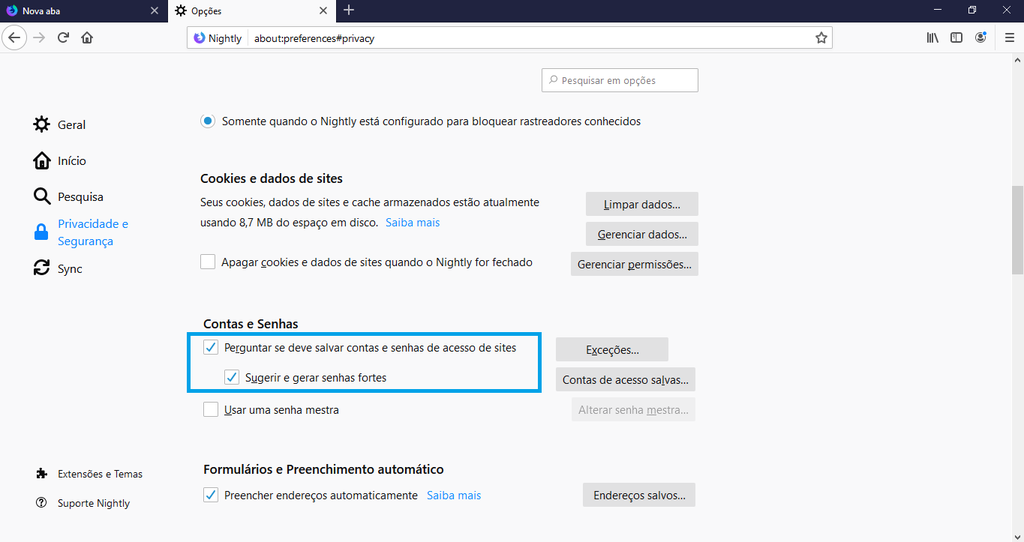This screenshot has width=1024, height=542.
Task: Select the Opções tab
Action: pos(251,11)
